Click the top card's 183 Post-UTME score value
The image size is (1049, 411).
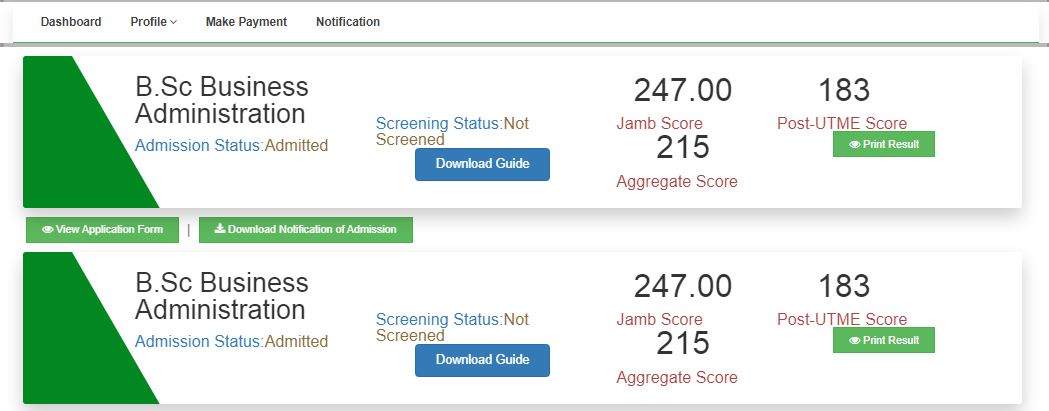coord(844,90)
